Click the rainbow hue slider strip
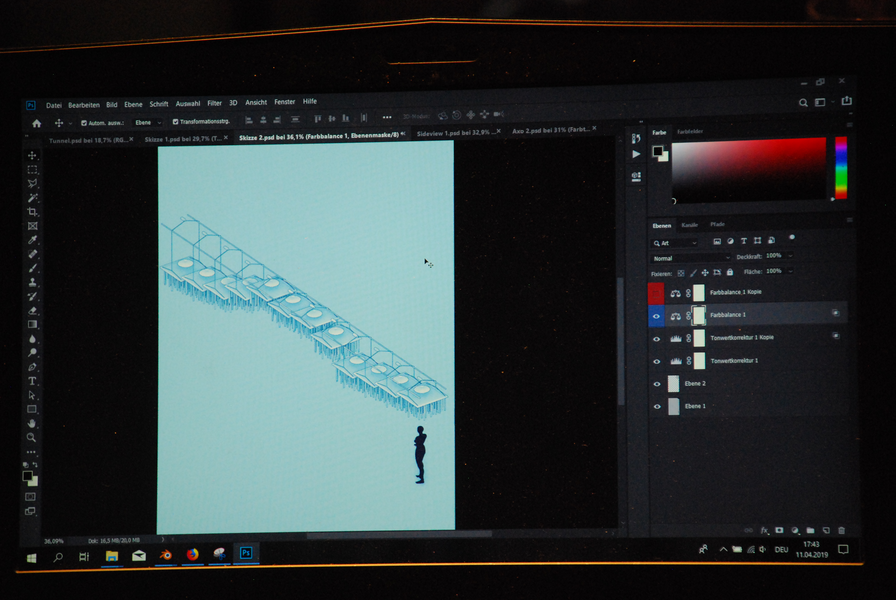The image size is (896, 600). (841, 167)
